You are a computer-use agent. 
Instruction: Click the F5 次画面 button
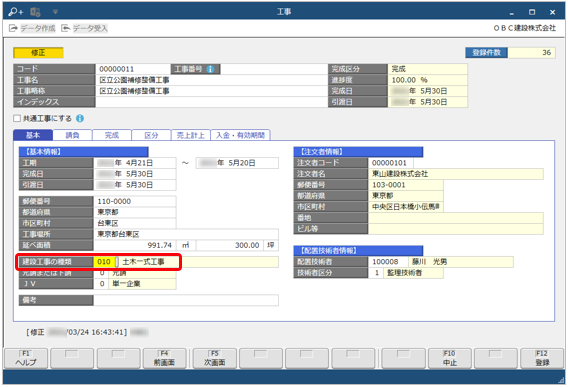[x=214, y=358]
